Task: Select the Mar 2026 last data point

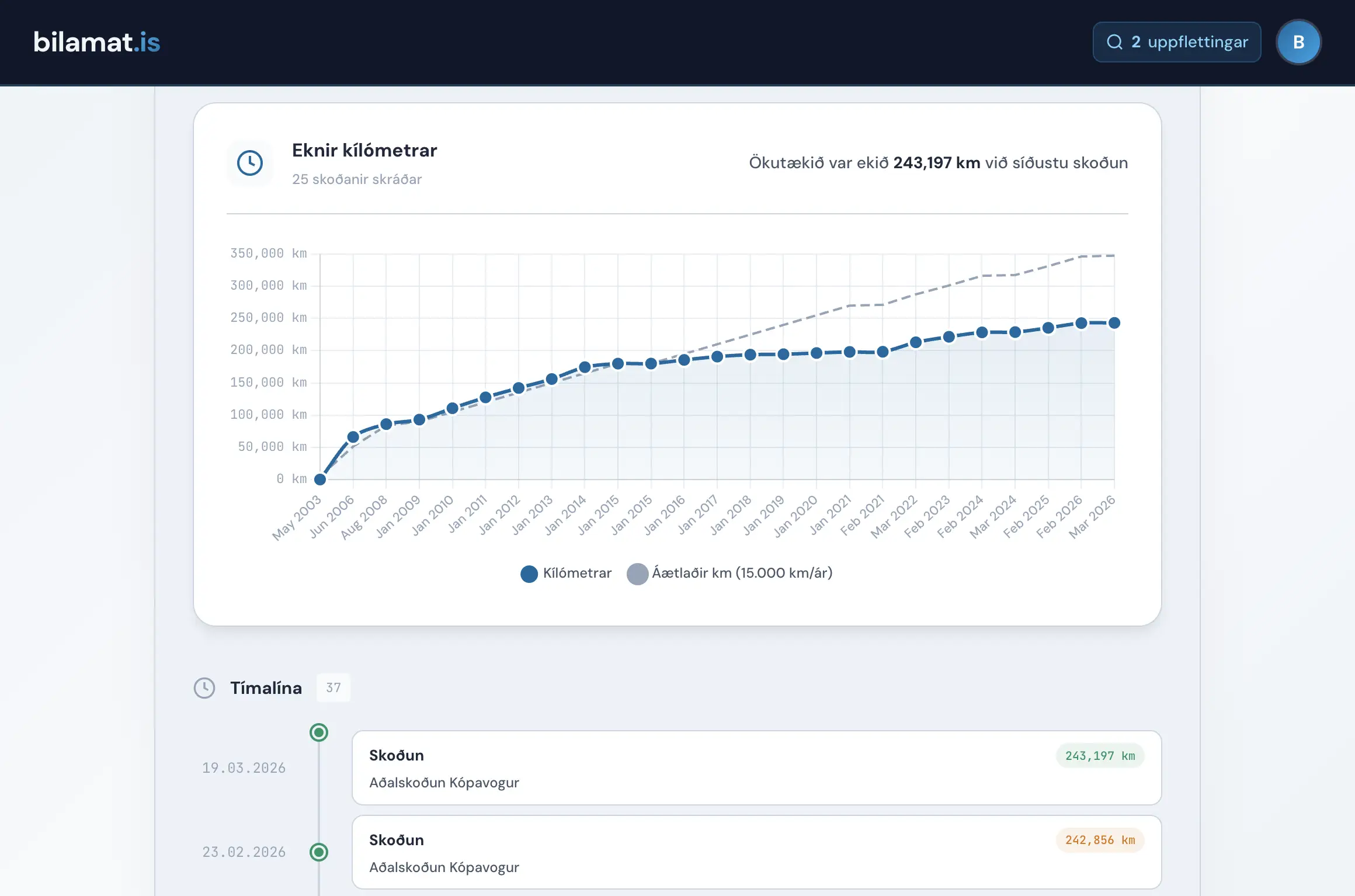Action: coord(1114,323)
